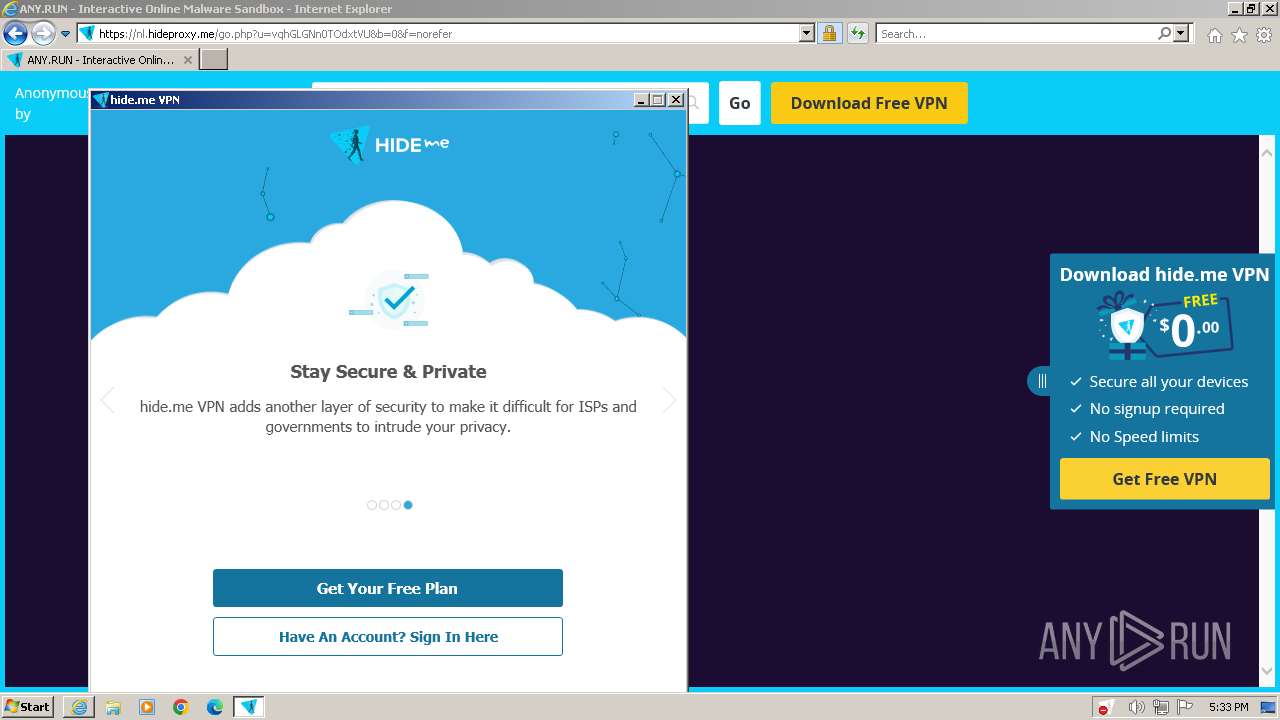Click Have An Account? Sign In Here
The height and width of the screenshot is (720, 1280).
[x=388, y=637]
